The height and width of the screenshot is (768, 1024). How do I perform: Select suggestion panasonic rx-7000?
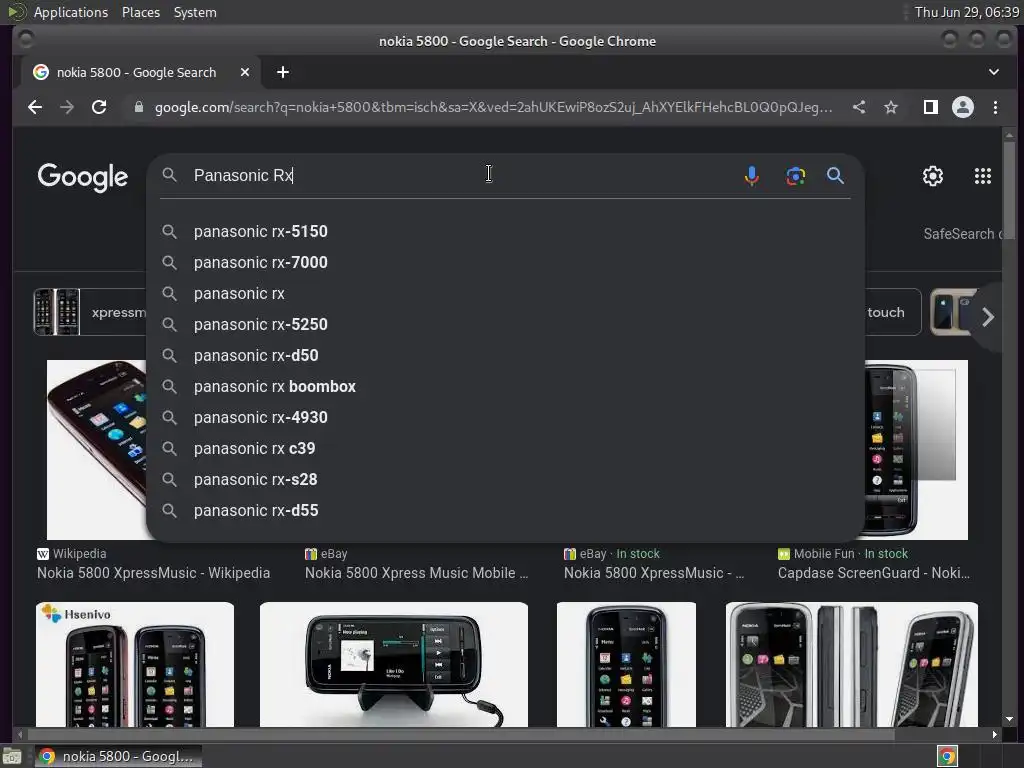click(x=505, y=263)
